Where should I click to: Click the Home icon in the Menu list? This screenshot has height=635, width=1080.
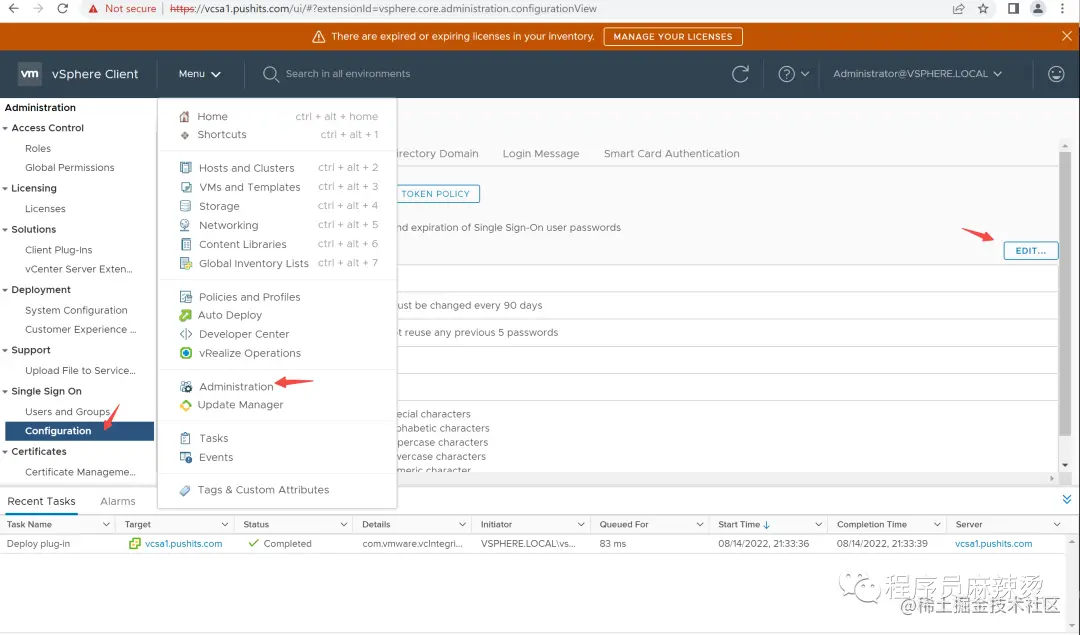click(x=184, y=116)
